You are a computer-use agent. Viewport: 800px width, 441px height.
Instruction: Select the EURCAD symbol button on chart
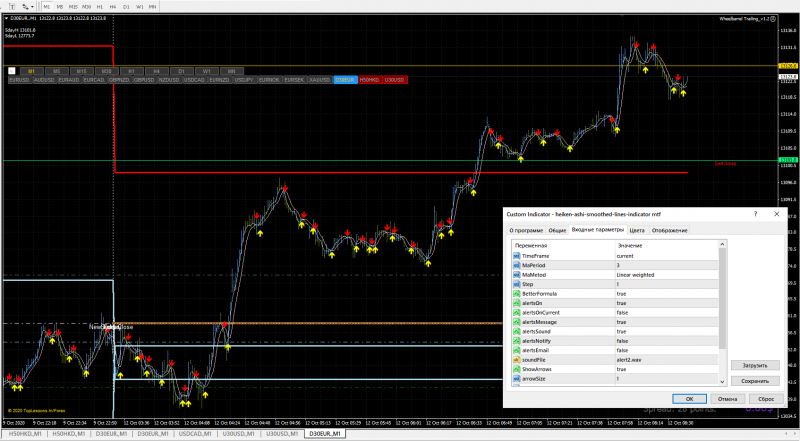pos(95,80)
